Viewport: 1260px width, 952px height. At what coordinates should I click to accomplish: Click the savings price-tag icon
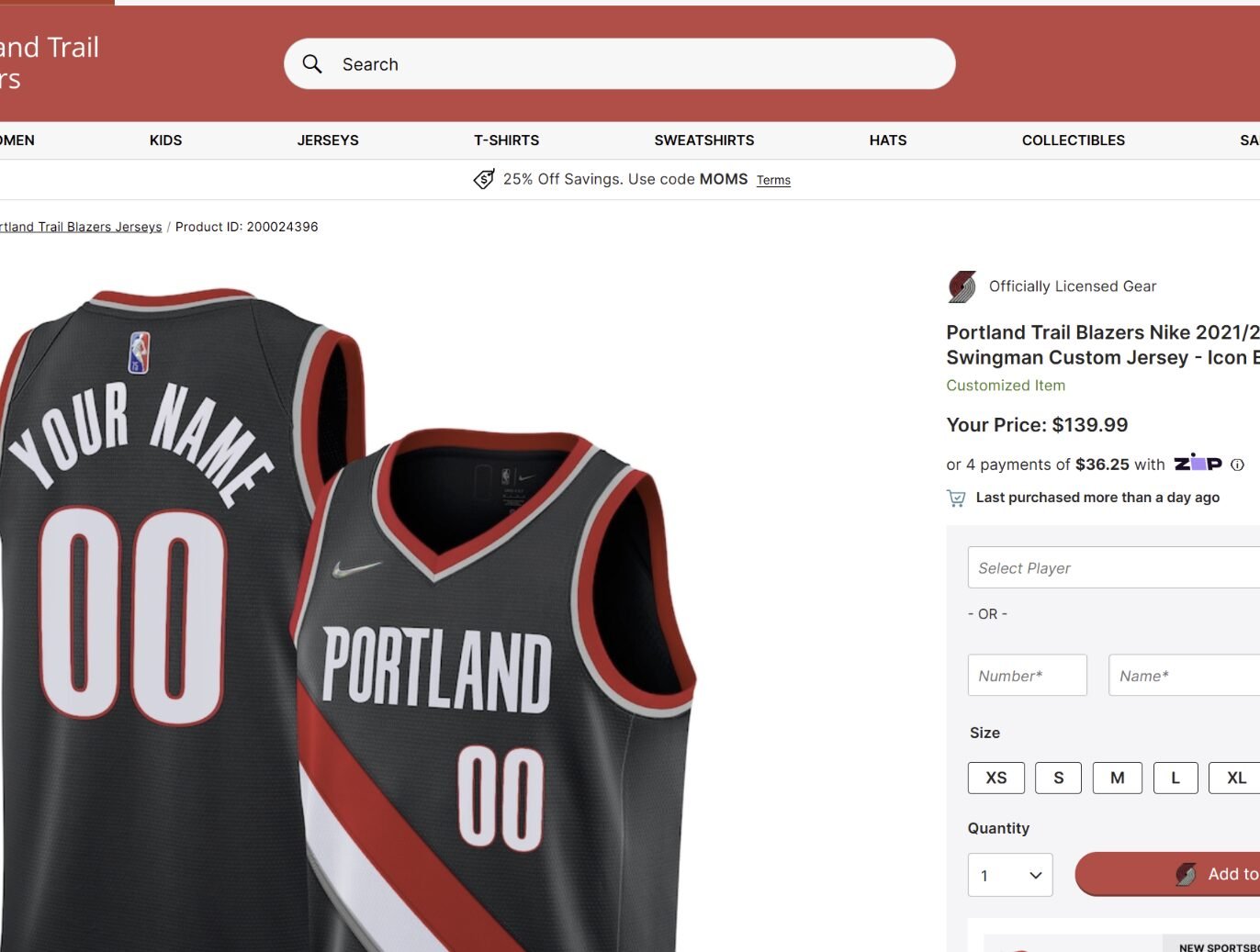pos(484,179)
